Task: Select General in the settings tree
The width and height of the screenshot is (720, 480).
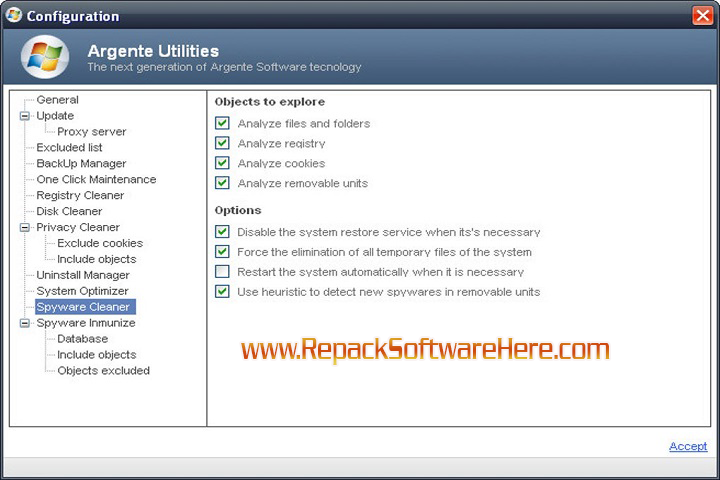Action: [x=57, y=100]
